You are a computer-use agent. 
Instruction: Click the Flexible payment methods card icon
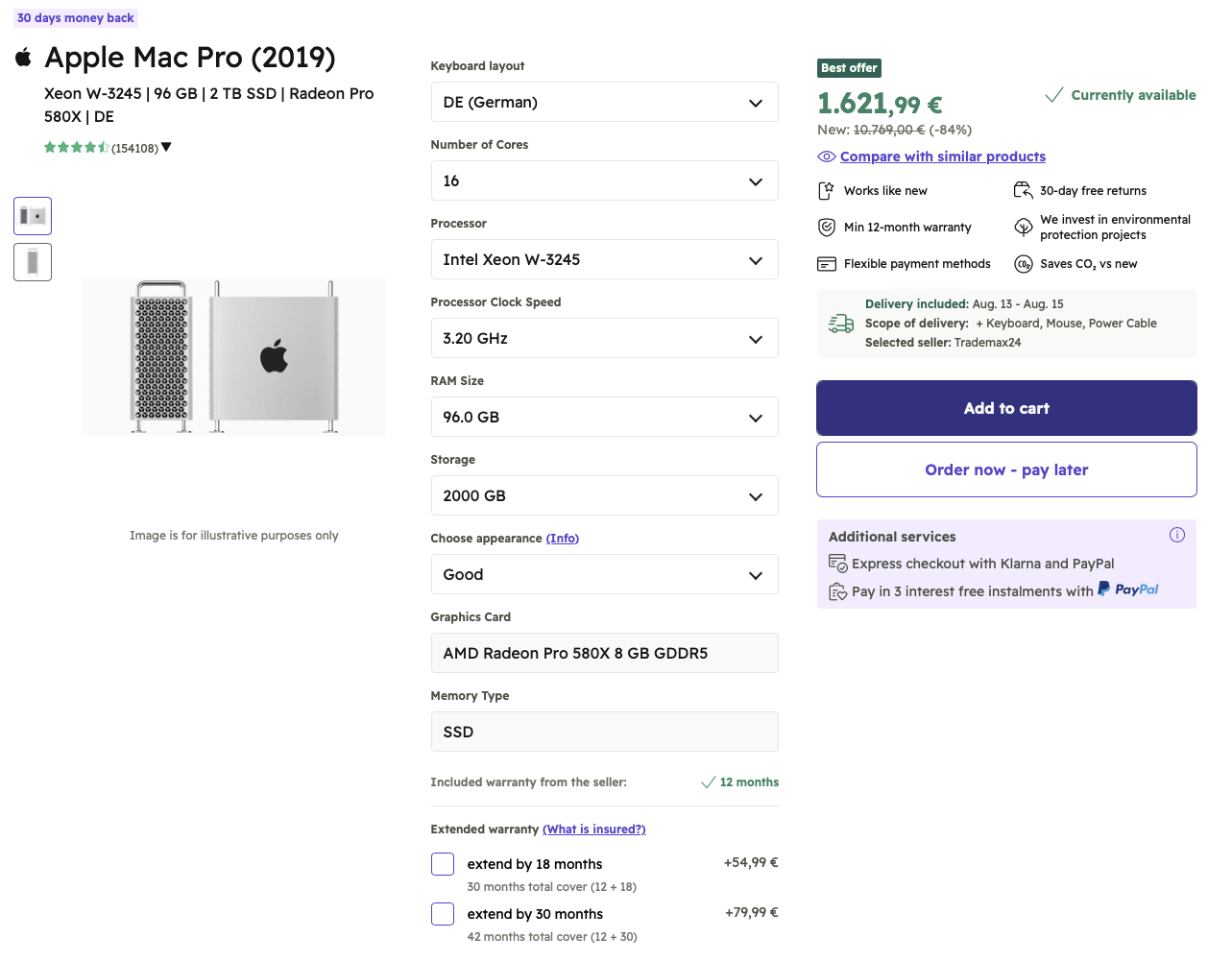(827, 264)
